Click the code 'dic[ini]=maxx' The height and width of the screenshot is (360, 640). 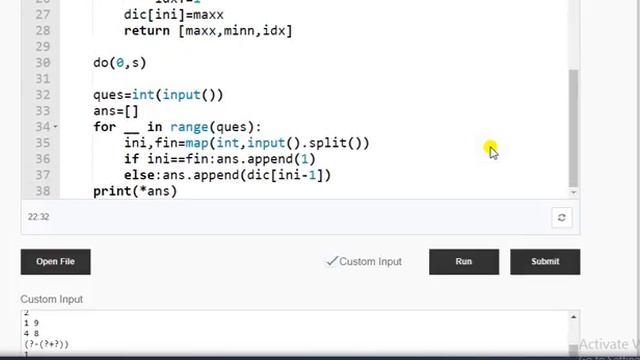pos(174,15)
